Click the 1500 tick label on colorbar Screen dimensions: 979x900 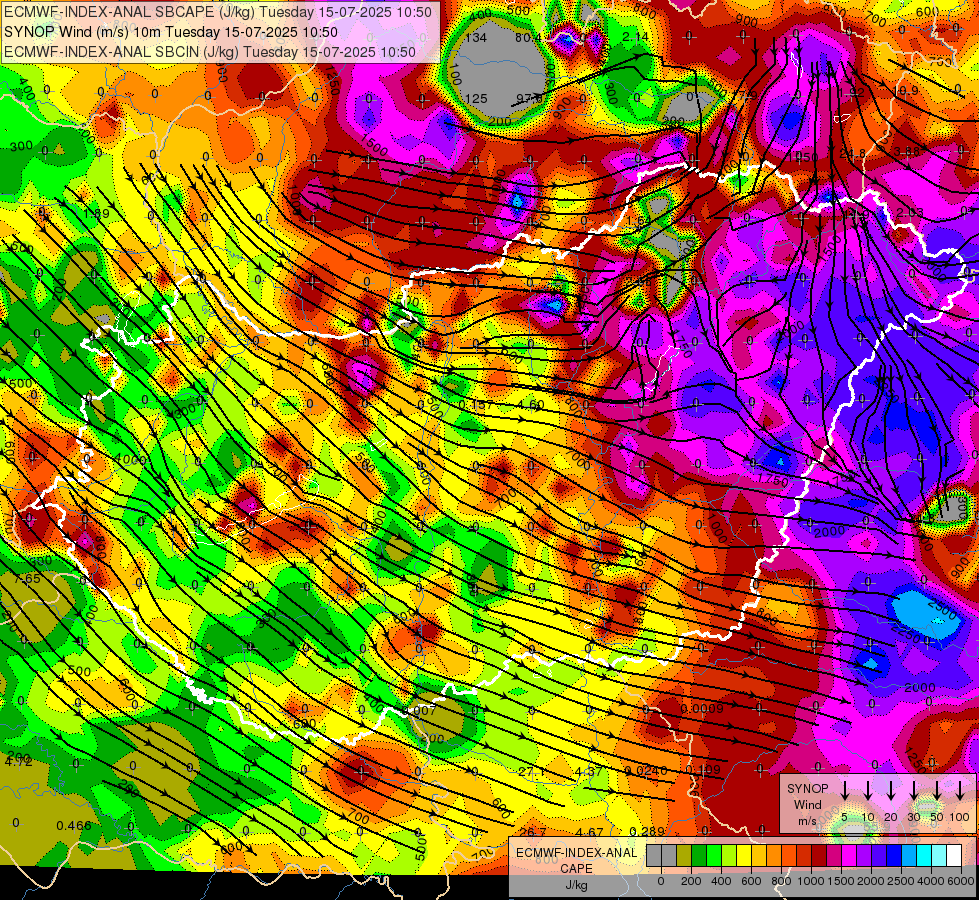click(841, 881)
